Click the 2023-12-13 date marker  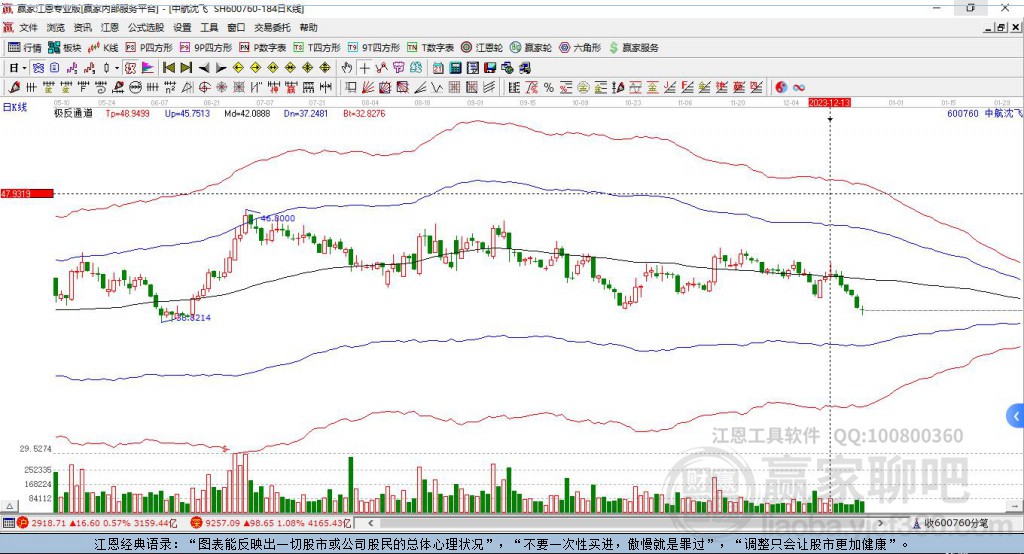(x=829, y=102)
